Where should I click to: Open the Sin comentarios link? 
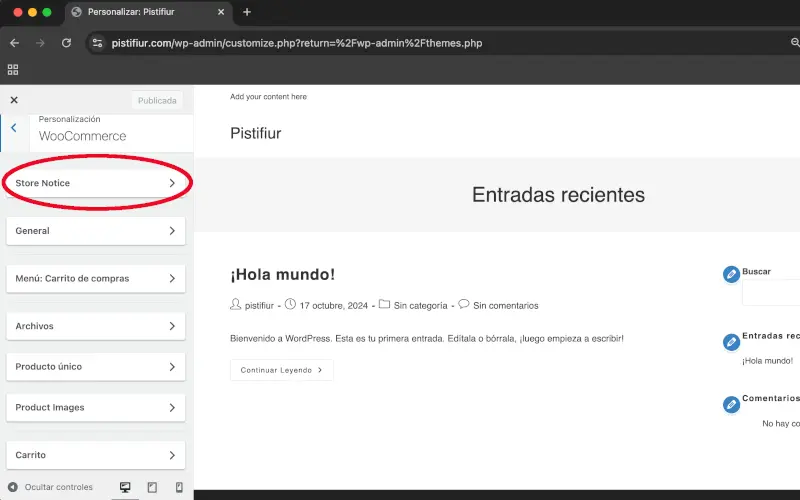point(506,306)
